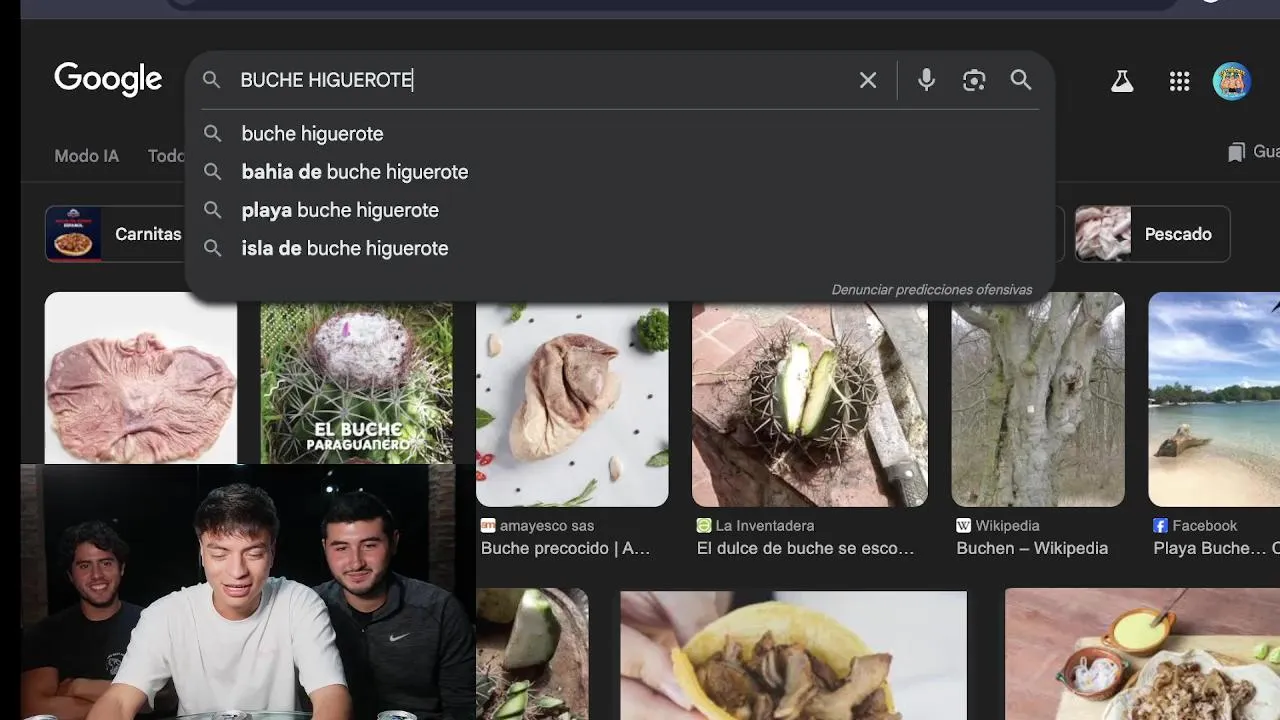Open Google Lens image search icon
Screen dimensions: 1280x720
pos(974,80)
